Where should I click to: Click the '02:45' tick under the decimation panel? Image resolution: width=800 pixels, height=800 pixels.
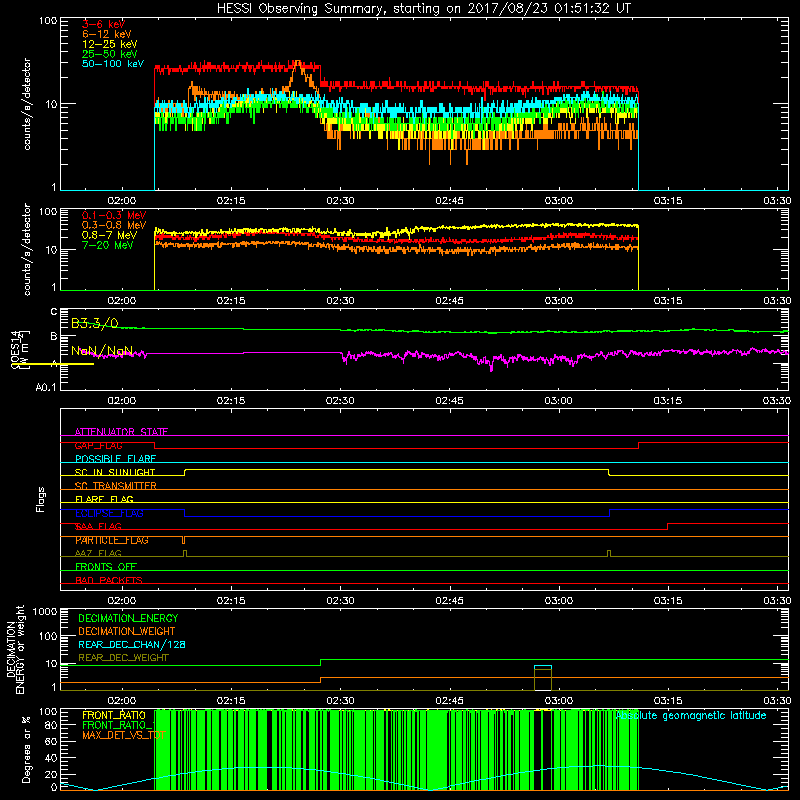tap(449, 701)
